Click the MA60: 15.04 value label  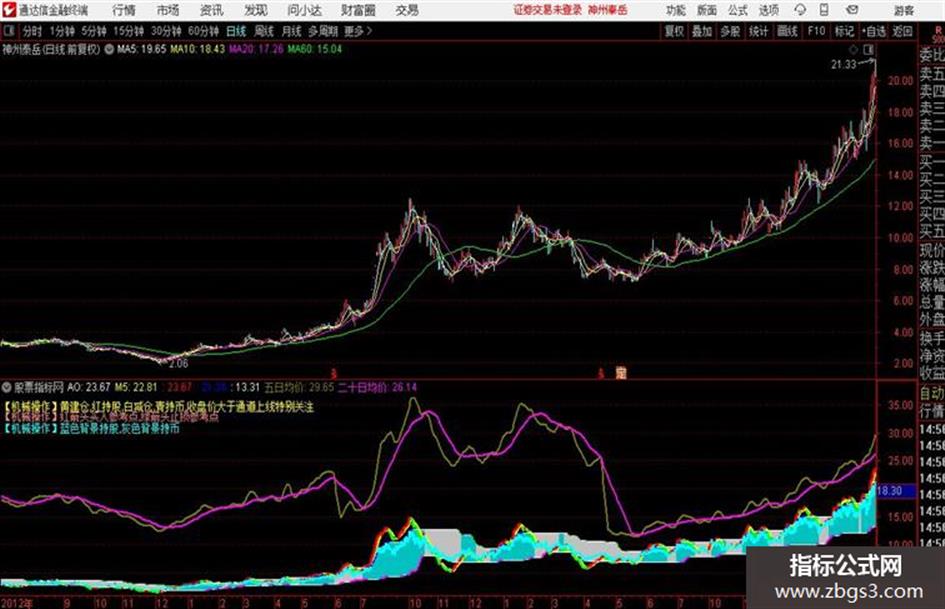point(315,49)
